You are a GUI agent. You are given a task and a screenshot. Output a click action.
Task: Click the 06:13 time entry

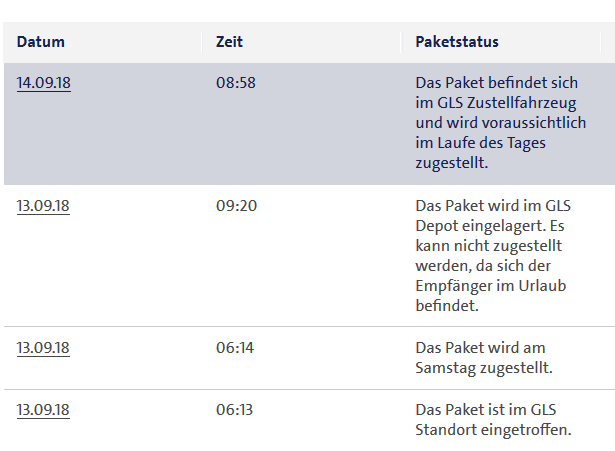(x=236, y=411)
